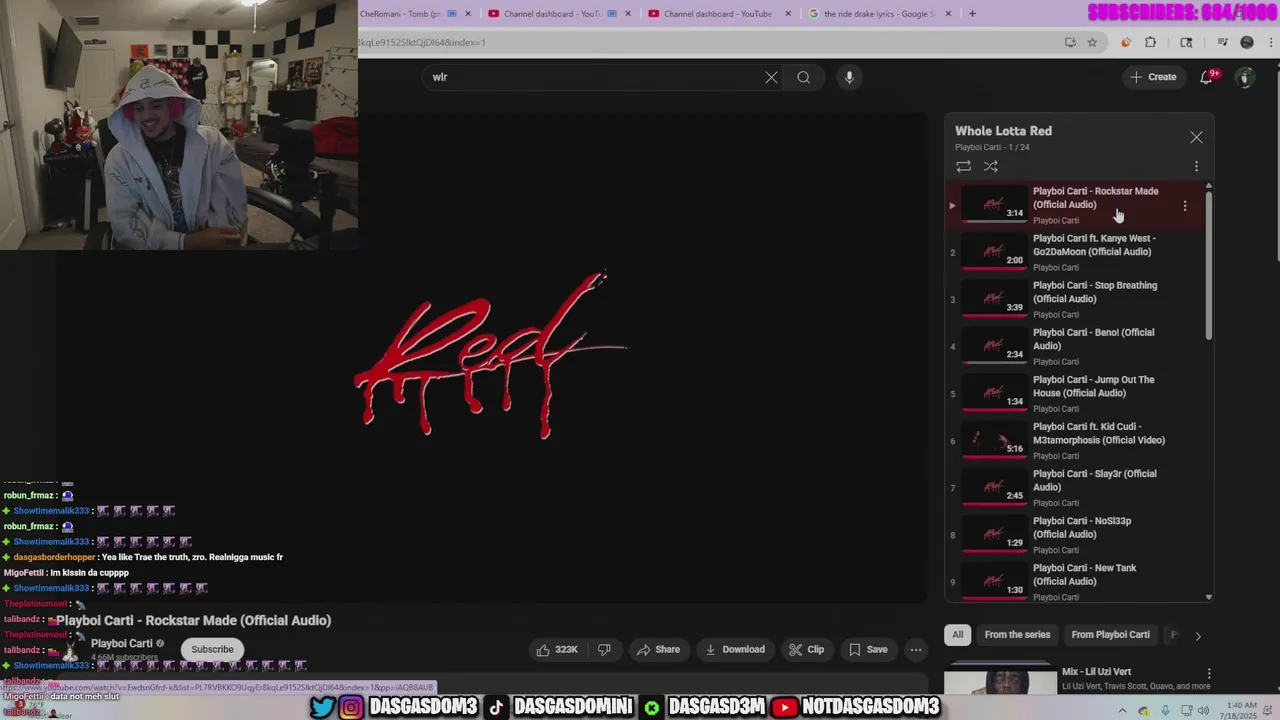Screen dimensions: 1280x720
Task: Open media control music icon in toolbar
Action: [1222, 42]
